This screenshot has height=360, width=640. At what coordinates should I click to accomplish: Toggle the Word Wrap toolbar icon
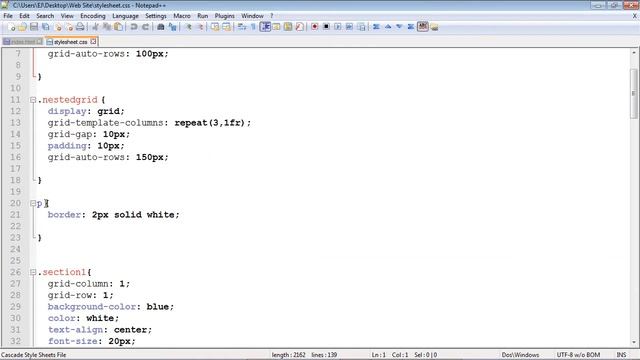(242, 27)
